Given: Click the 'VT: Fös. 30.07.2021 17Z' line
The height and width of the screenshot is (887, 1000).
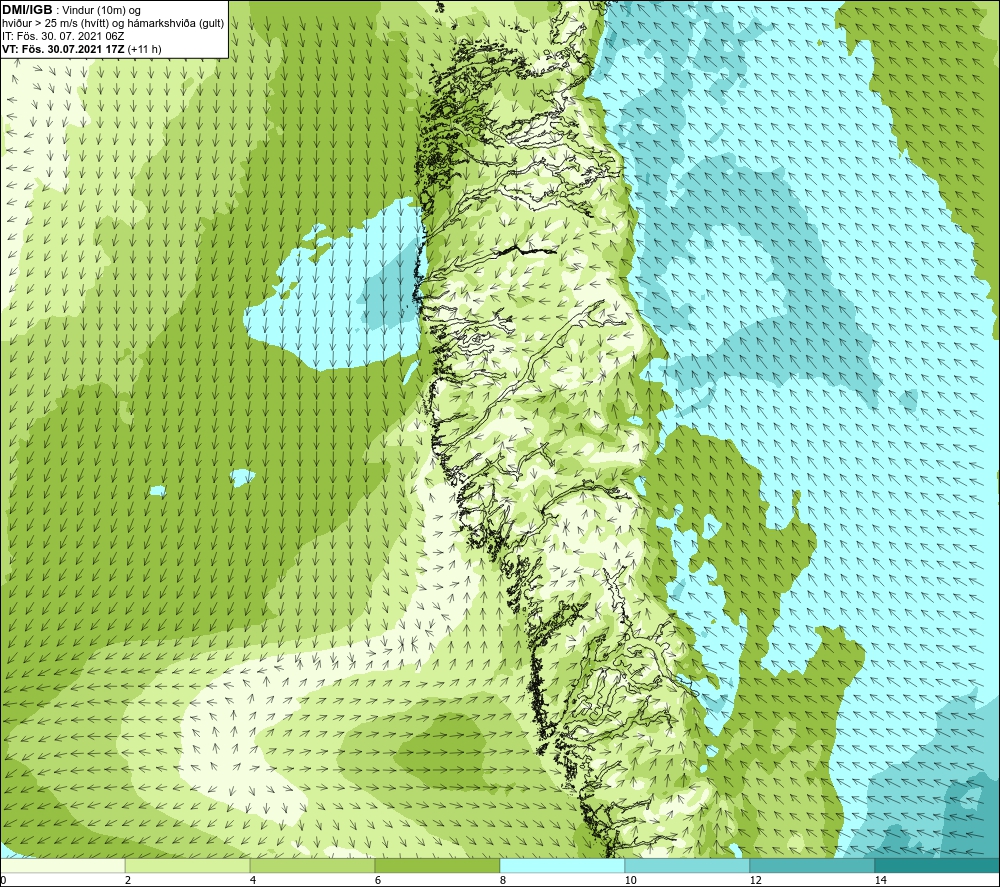Looking at the screenshot, I should coord(63,49).
